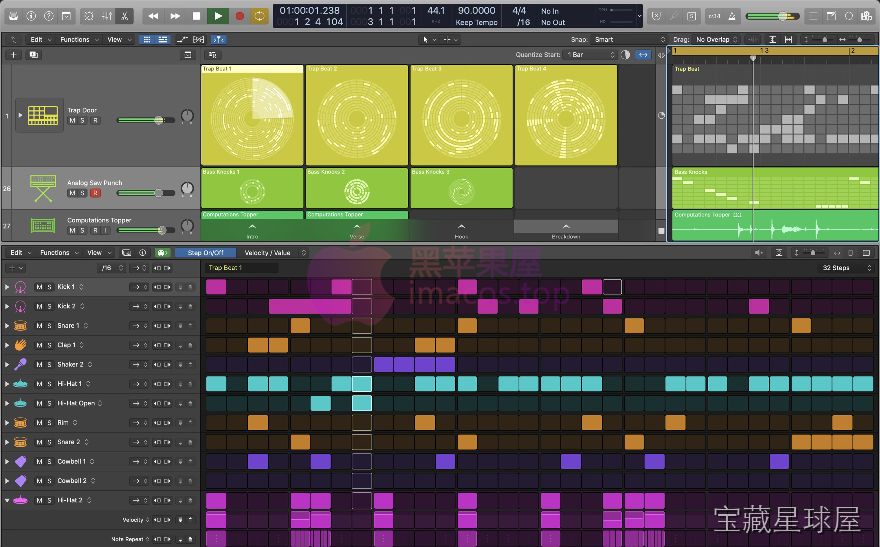
Task: Toggle the yellow Cycle button
Action: (x=259, y=16)
